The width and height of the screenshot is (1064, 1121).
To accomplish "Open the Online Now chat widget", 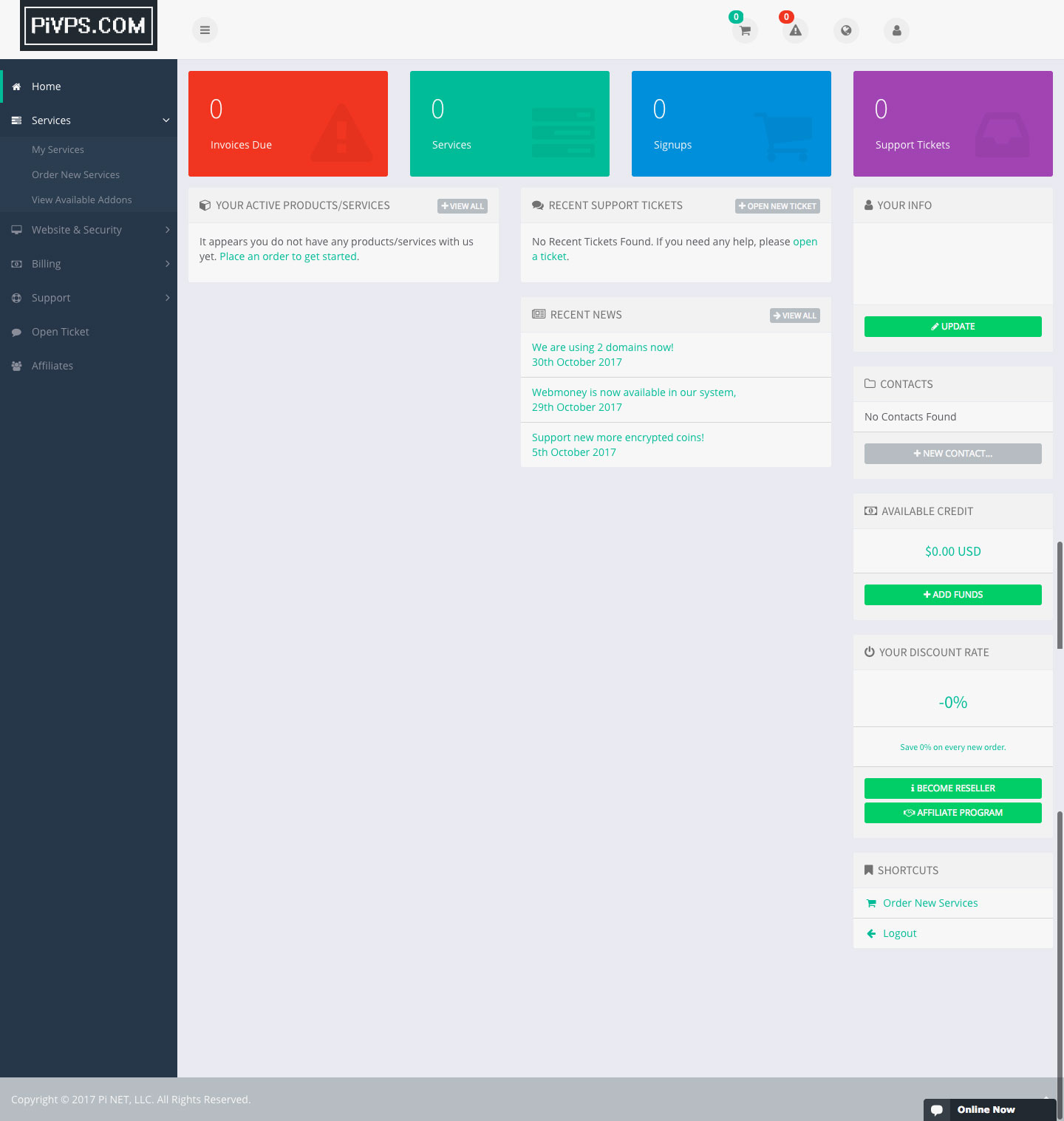I will click(x=990, y=1110).
